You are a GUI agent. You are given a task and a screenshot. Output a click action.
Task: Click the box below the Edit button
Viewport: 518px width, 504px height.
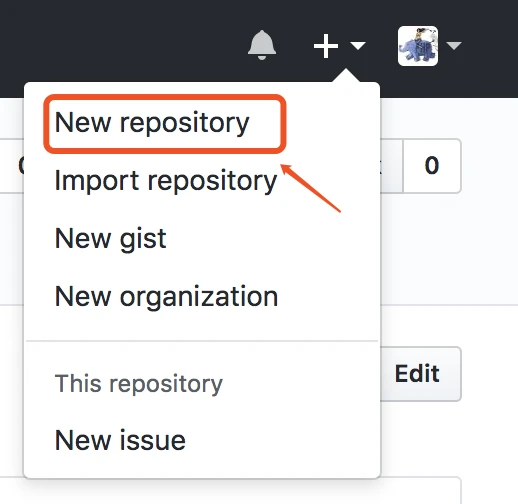[421, 491]
